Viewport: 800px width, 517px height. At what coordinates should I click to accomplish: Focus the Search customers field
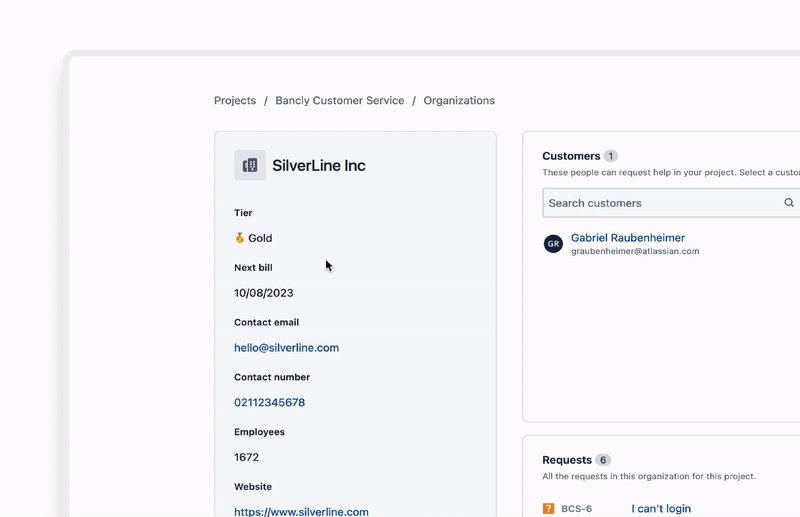pyautogui.click(x=671, y=203)
